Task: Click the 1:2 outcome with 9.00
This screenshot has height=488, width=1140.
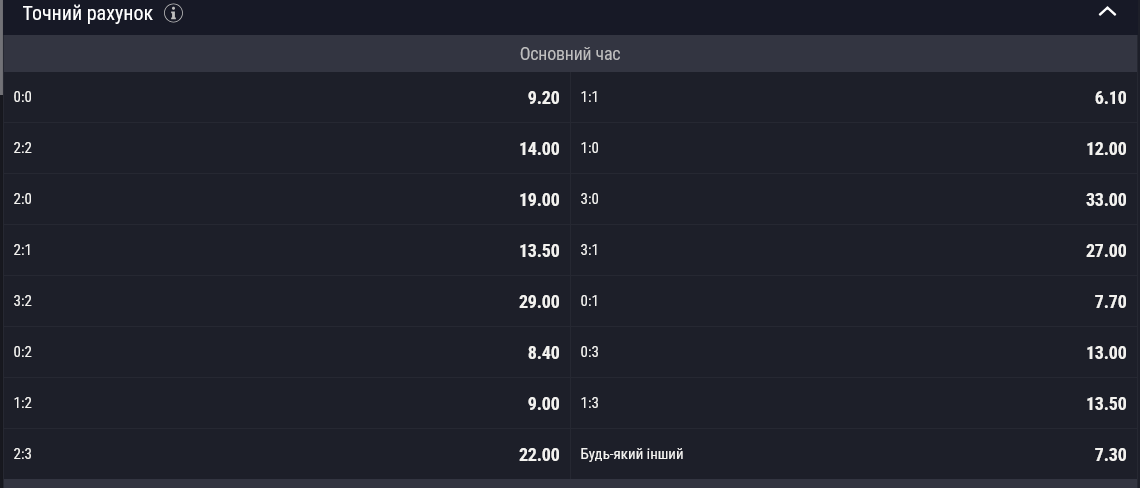Action: (x=286, y=403)
